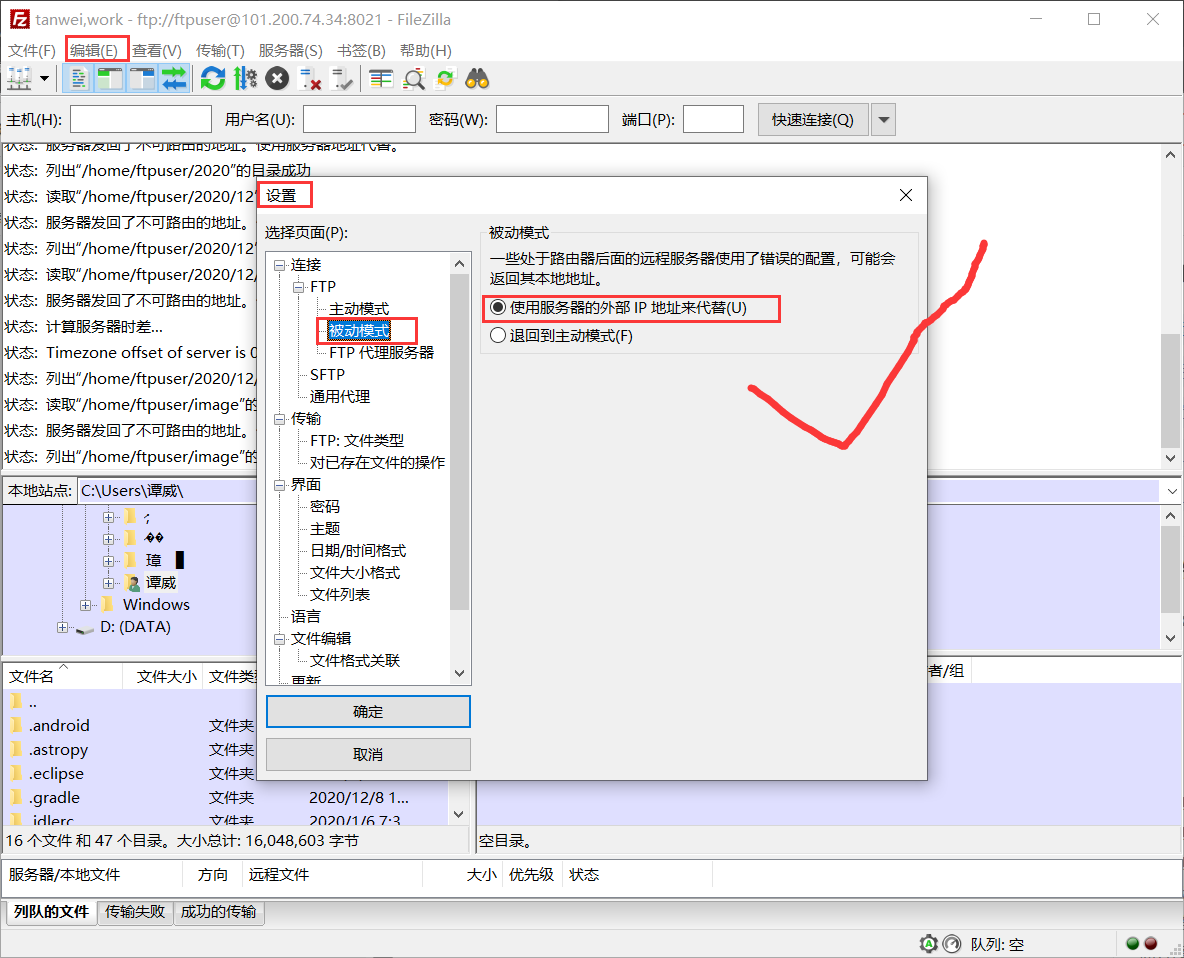
Task: Toggle directory comparison icon
Action: coord(414,79)
